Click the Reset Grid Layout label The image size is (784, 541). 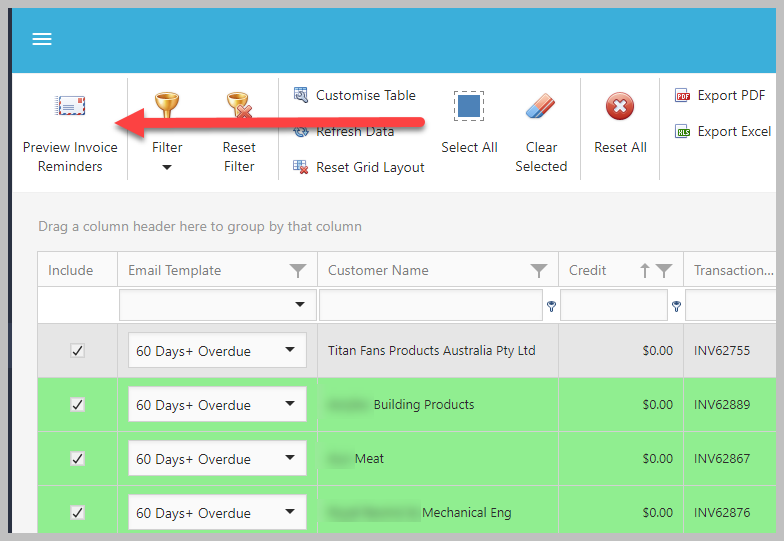click(370, 168)
